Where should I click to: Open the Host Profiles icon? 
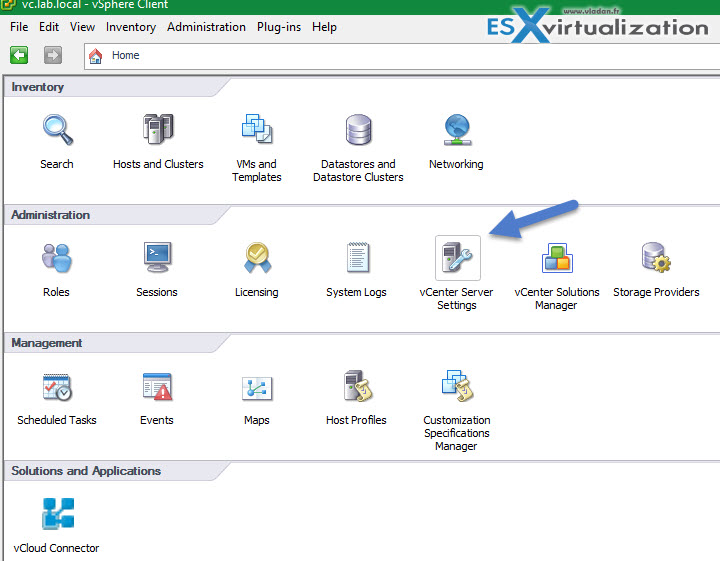coord(358,386)
